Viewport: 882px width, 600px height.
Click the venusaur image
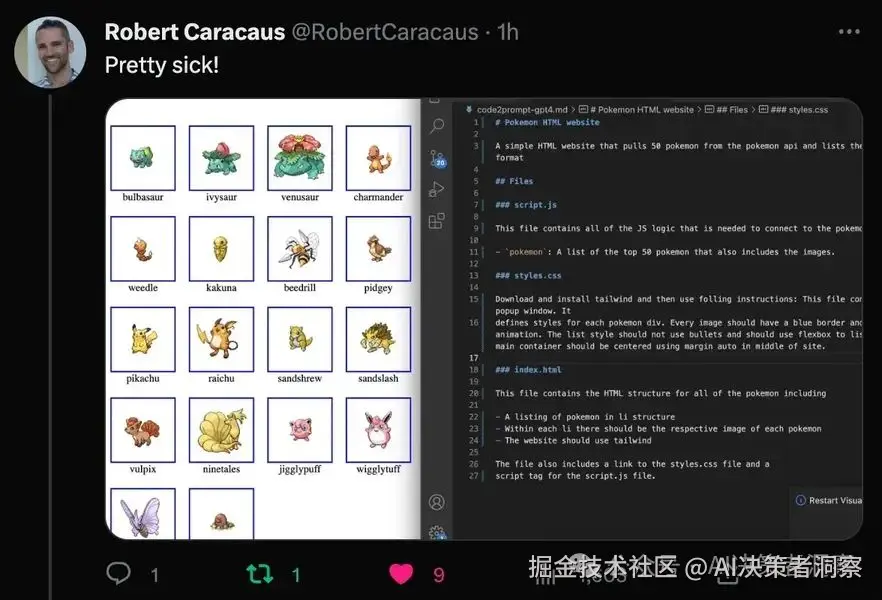(x=300, y=158)
